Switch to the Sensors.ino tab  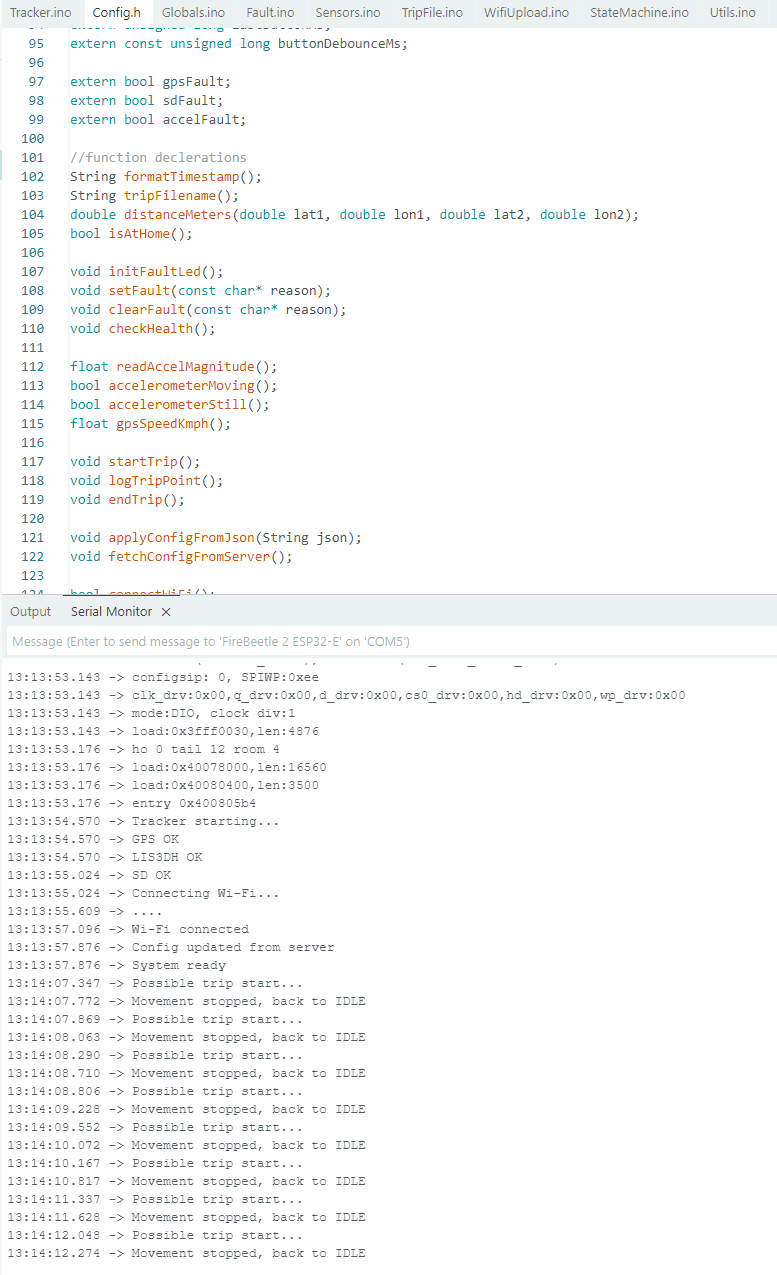pyautogui.click(x=348, y=13)
